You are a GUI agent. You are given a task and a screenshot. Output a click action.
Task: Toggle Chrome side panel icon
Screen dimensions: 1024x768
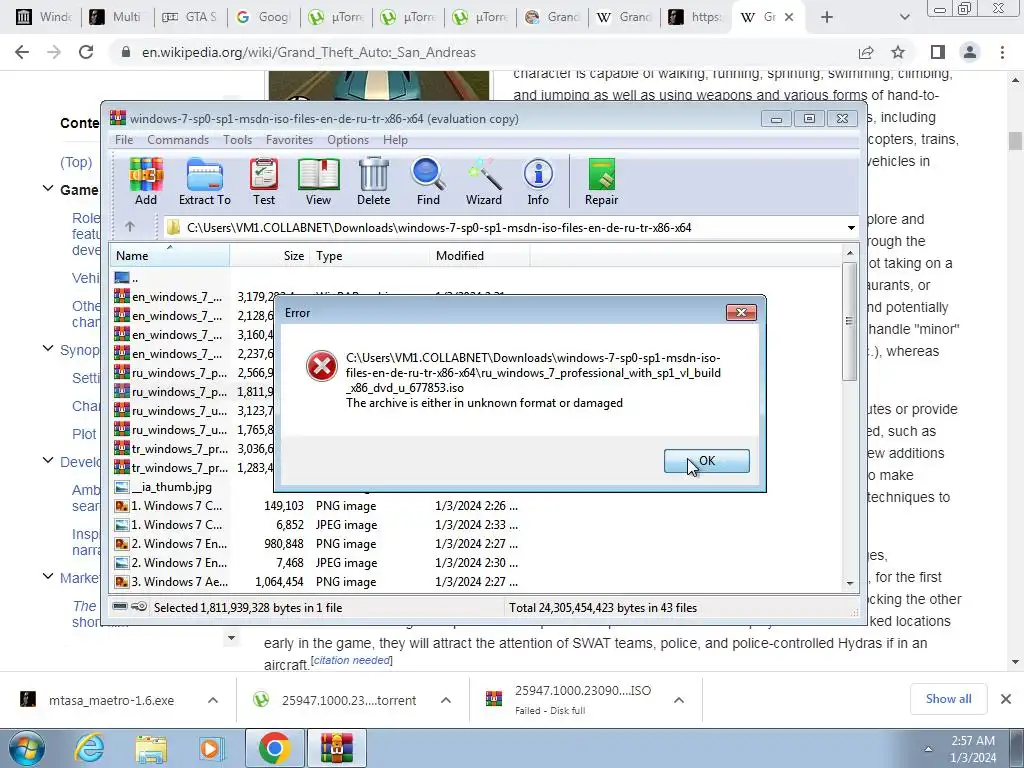click(938, 52)
